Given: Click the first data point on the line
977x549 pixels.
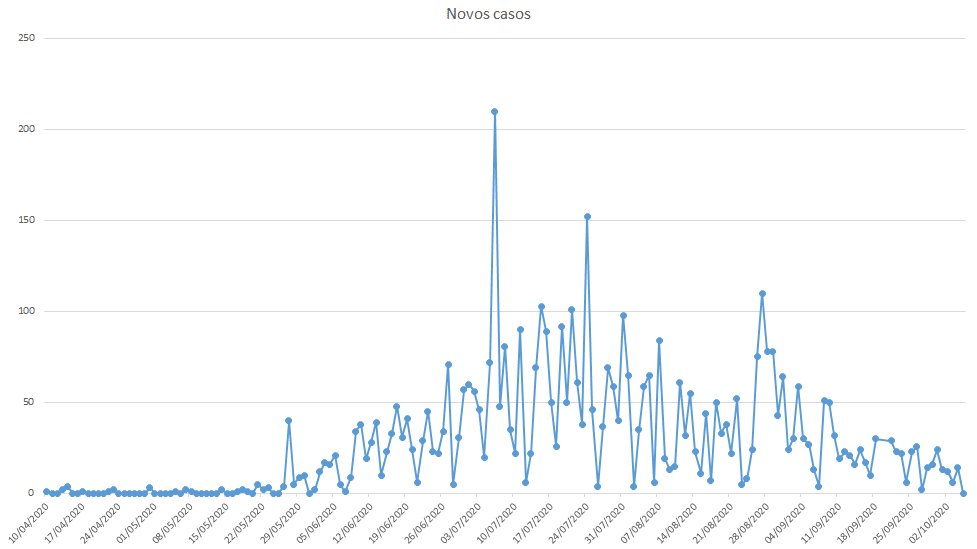Looking at the screenshot, I should point(46,491).
